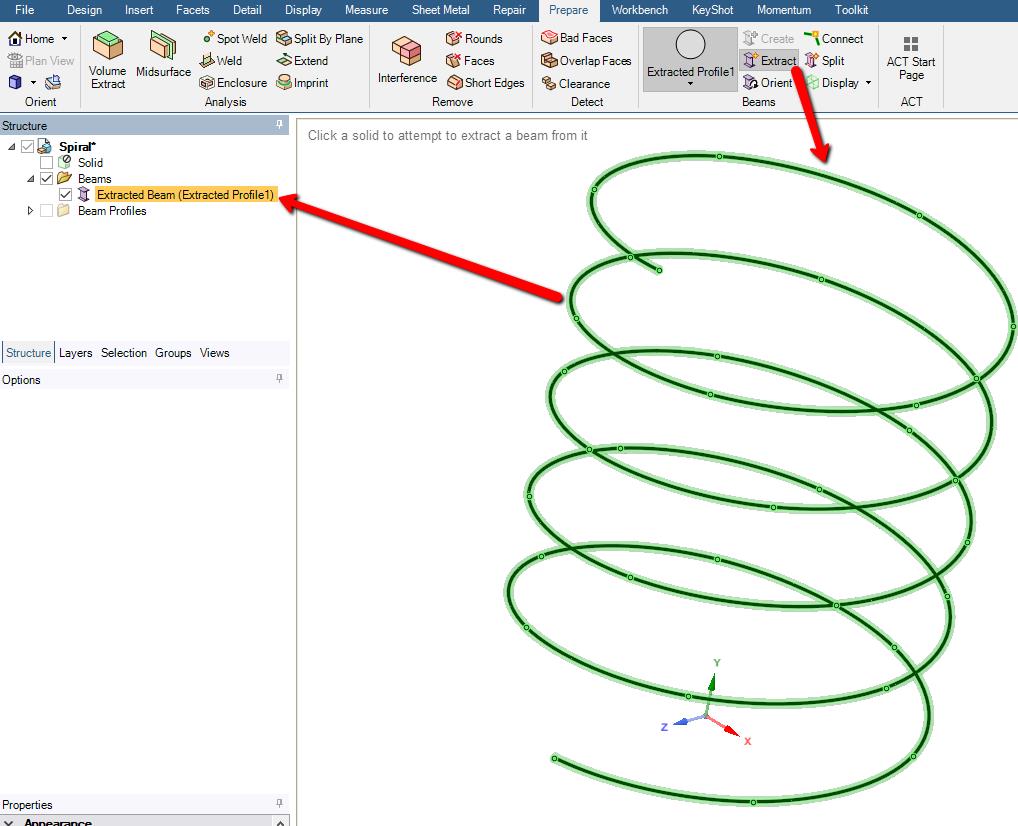Detect Overlap Faces
This screenshot has width=1018, height=826.
tap(586, 60)
